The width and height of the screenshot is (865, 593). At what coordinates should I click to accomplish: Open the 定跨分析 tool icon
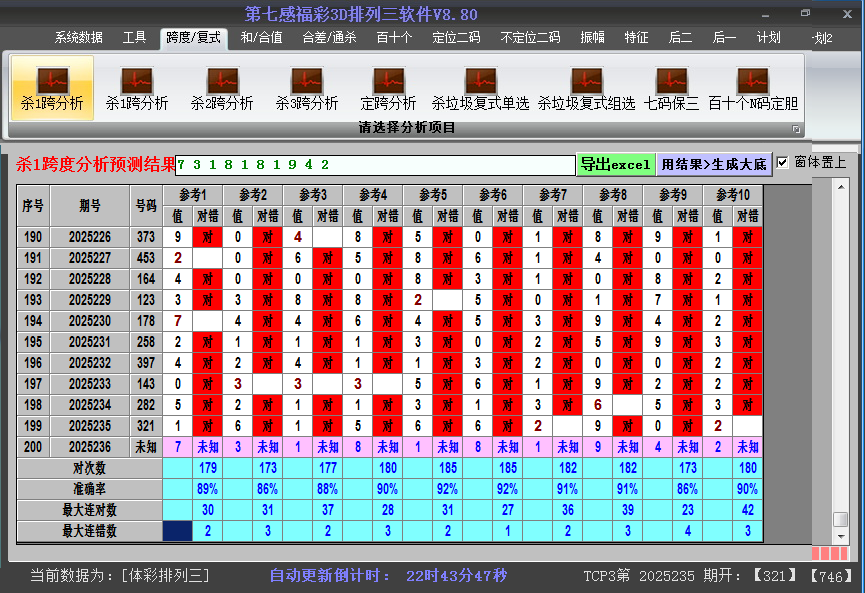click(x=388, y=87)
